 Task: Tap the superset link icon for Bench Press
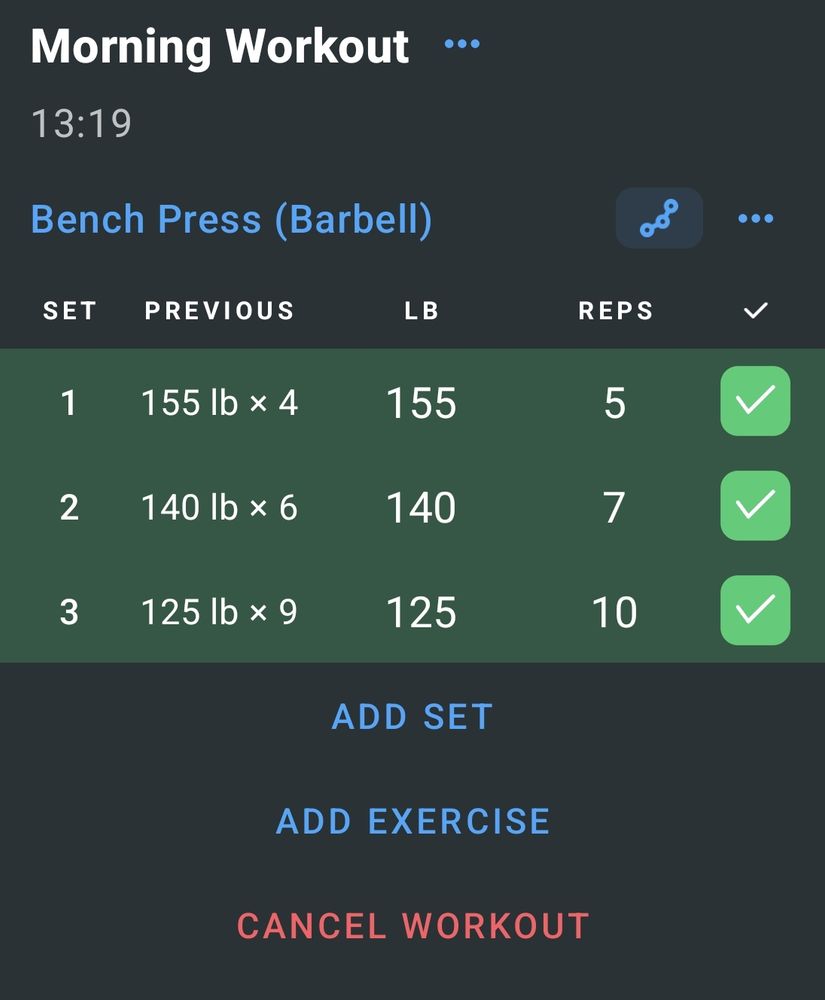tap(659, 218)
